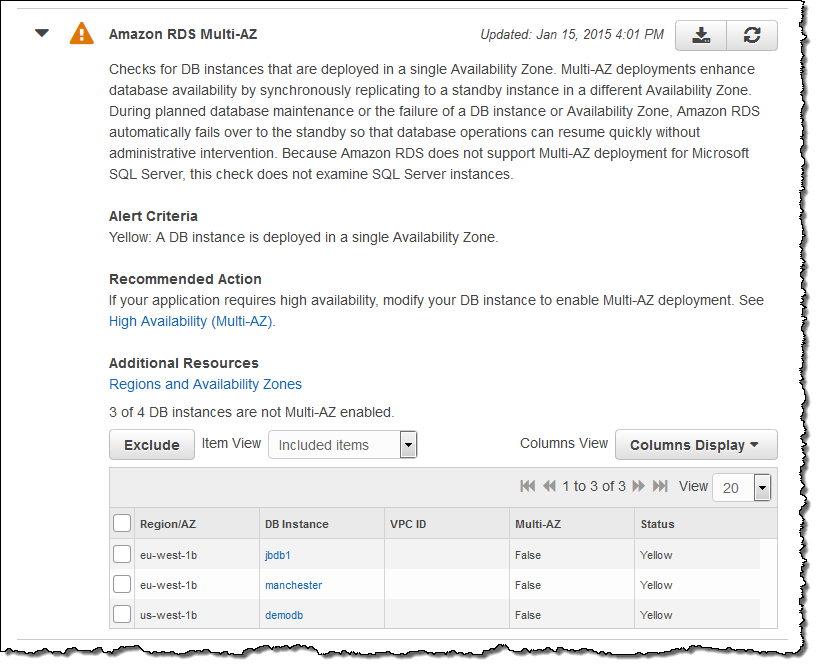The width and height of the screenshot is (817, 665).
Task: Click the refresh check icon
Action: tap(752, 35)
